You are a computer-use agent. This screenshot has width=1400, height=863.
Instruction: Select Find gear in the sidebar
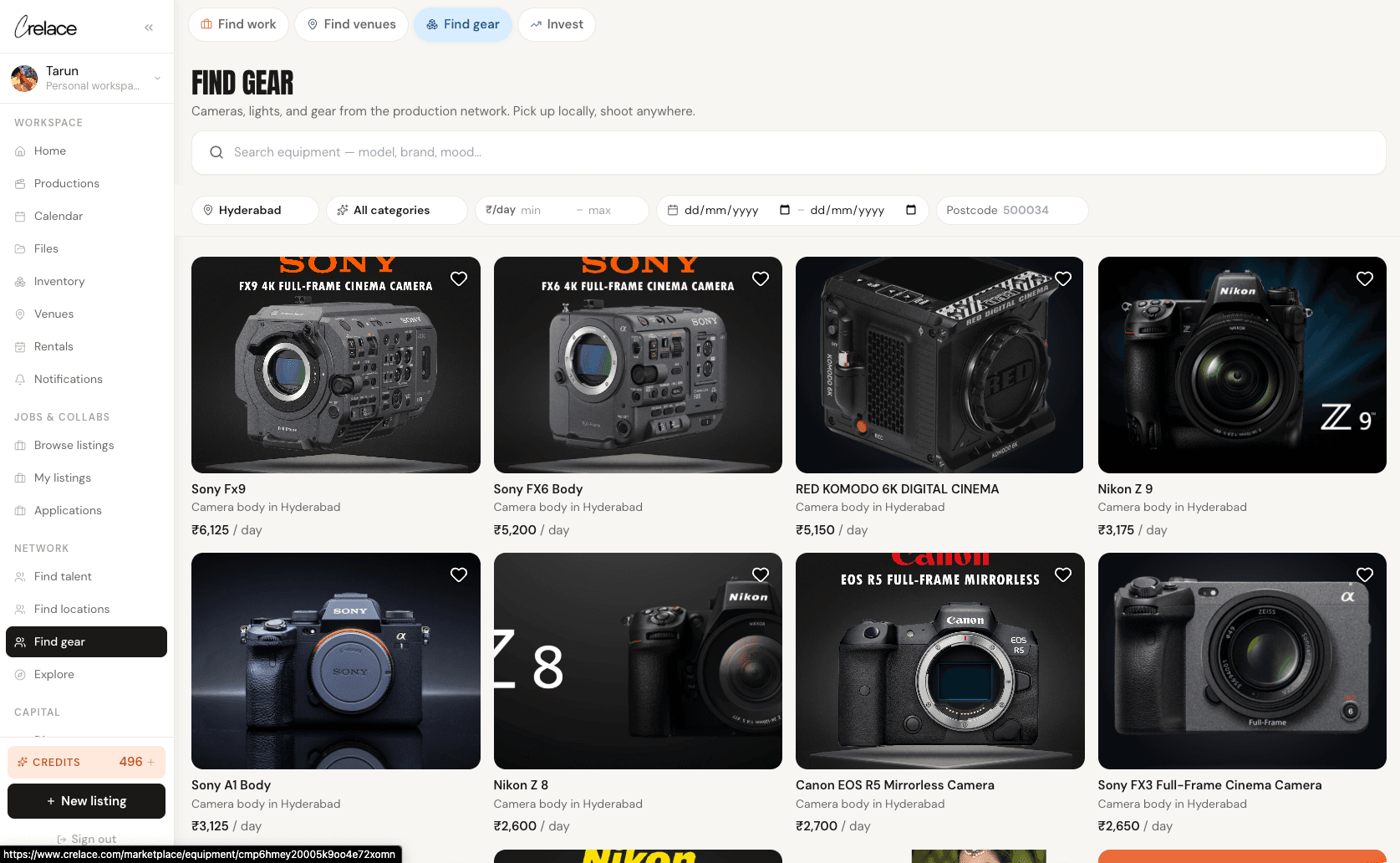87,642
